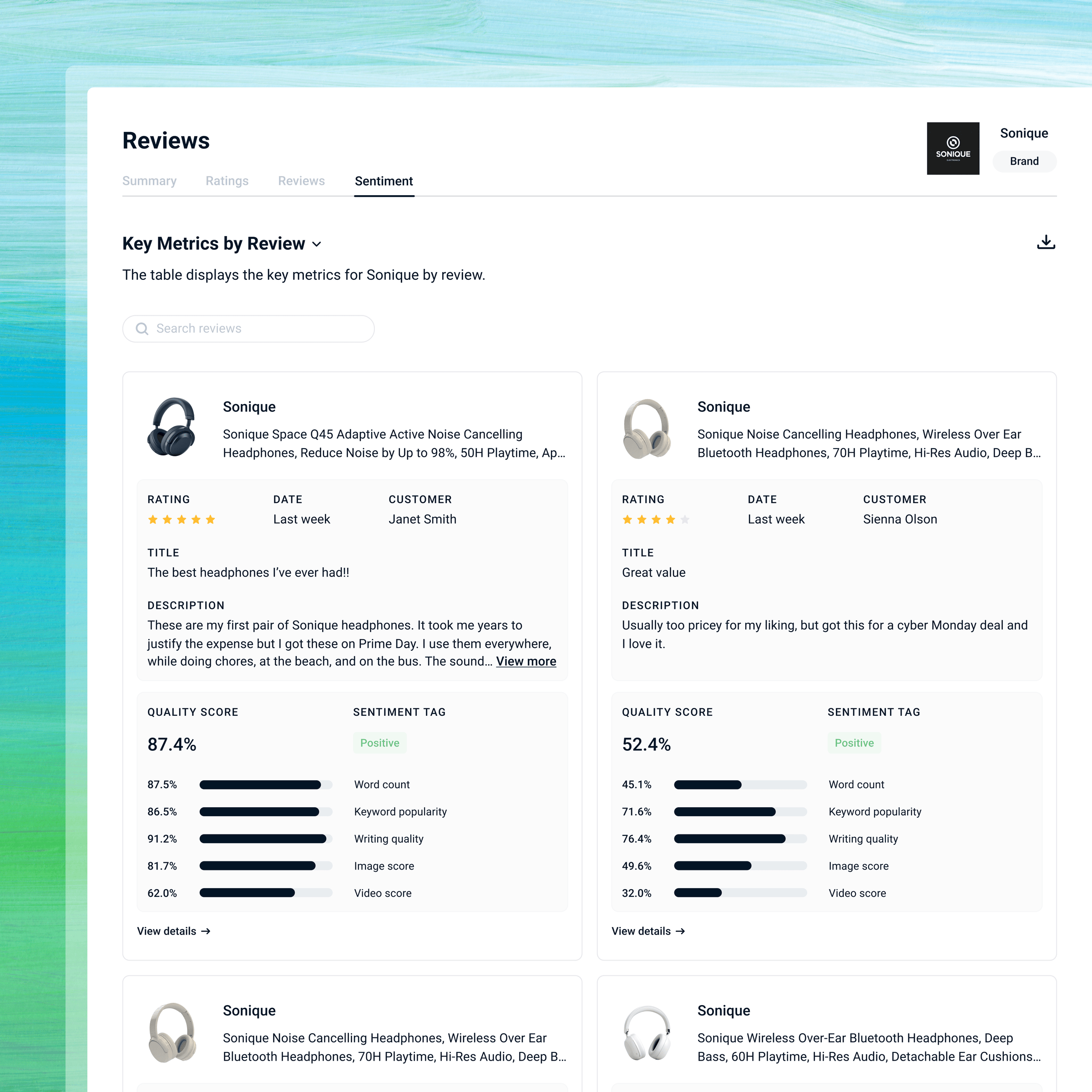Screen dimensions: 1092x1092
Task: Click the review title 'Great value'
Action: coord(653,572)
